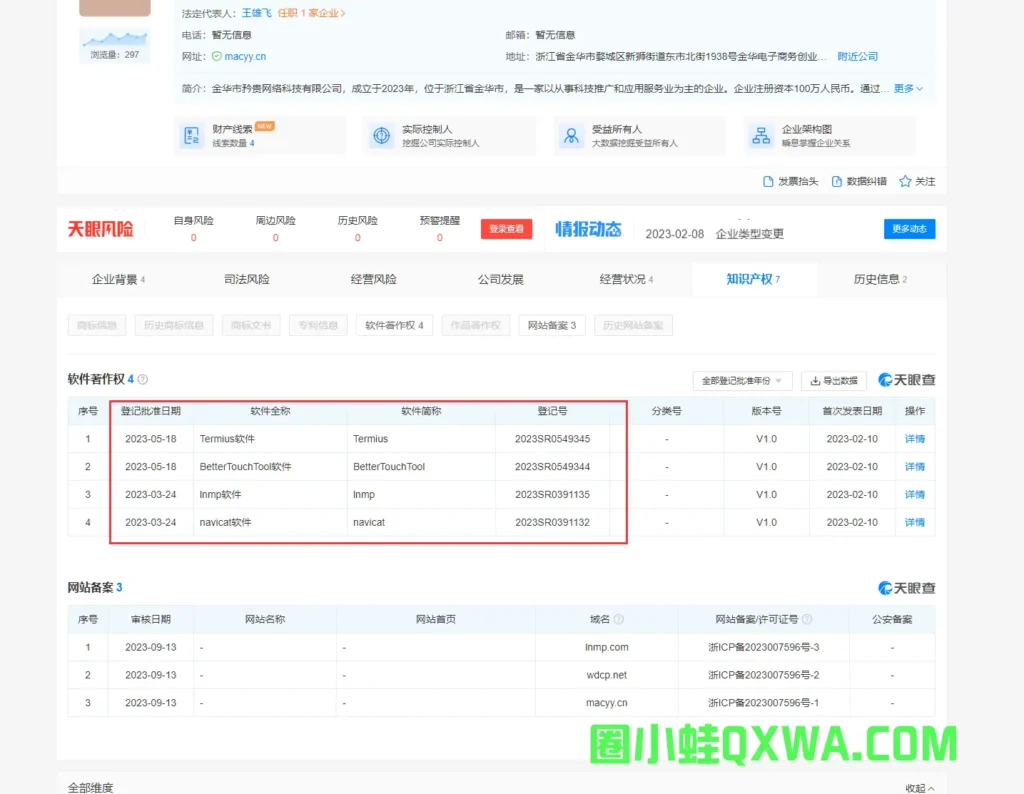
Task: Open the 全部登记批准年份 dropdown
Action: click(x=743, y=381)
